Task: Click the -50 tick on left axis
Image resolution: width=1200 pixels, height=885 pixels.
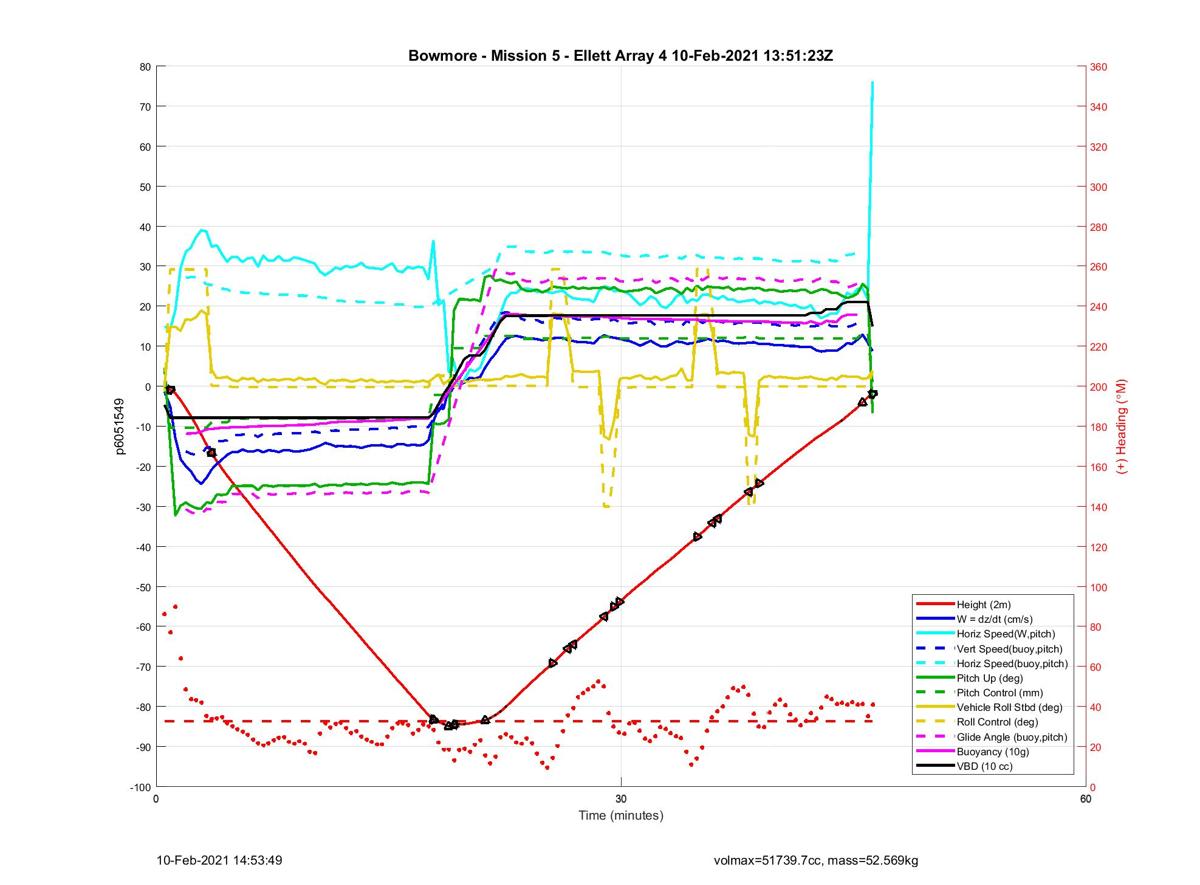Action: (x=142, y=587)
